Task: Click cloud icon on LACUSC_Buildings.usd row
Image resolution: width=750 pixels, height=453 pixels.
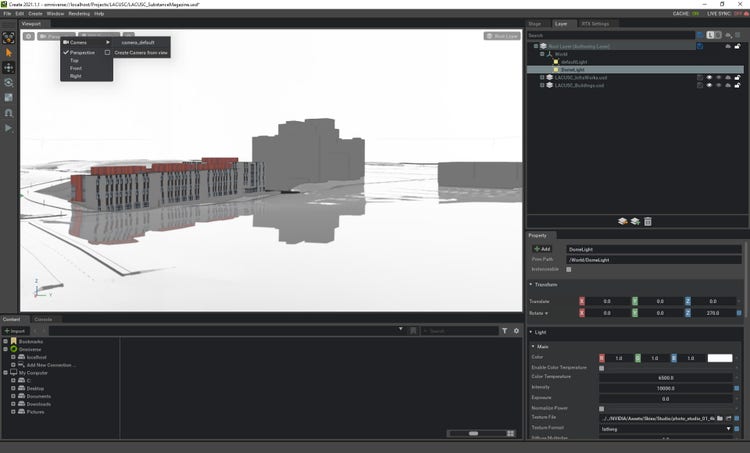Action: (x=728, y=85)
